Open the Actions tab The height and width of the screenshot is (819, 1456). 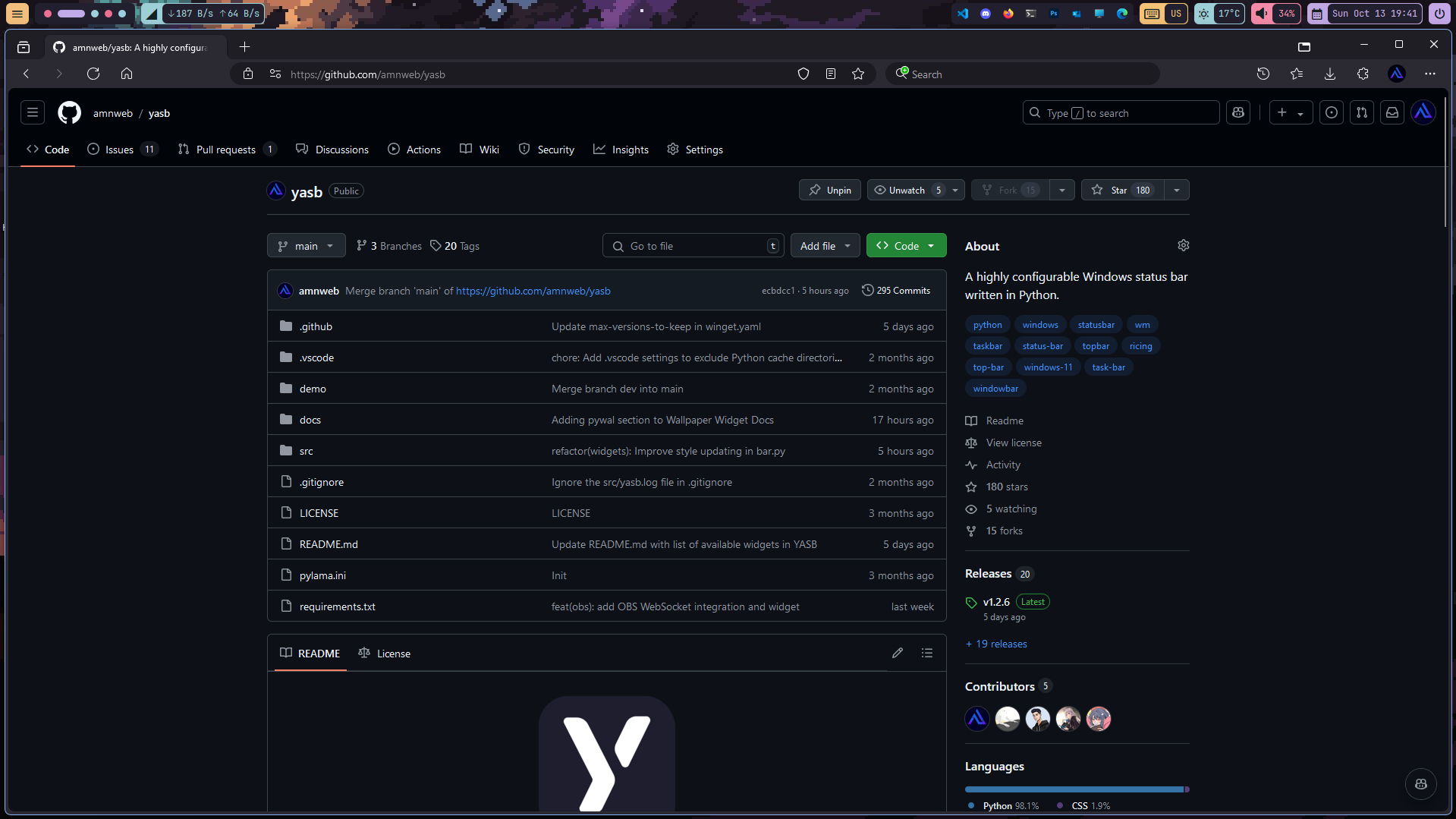pos(414,150)
